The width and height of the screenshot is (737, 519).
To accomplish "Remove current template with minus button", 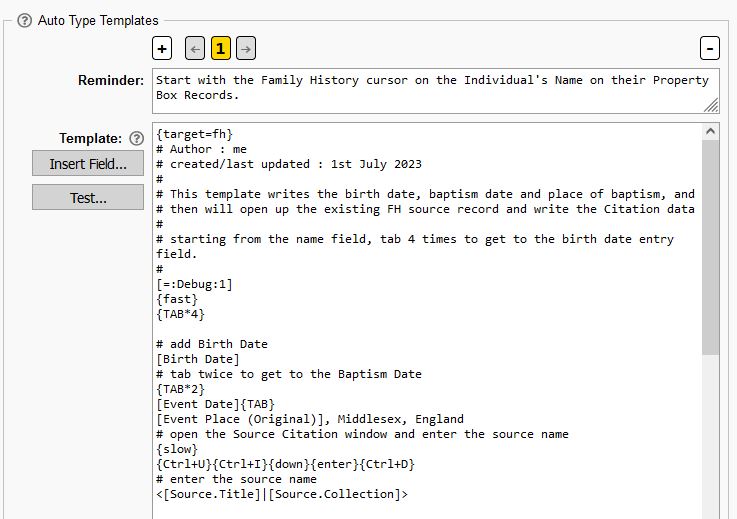I will pos(709,48).
